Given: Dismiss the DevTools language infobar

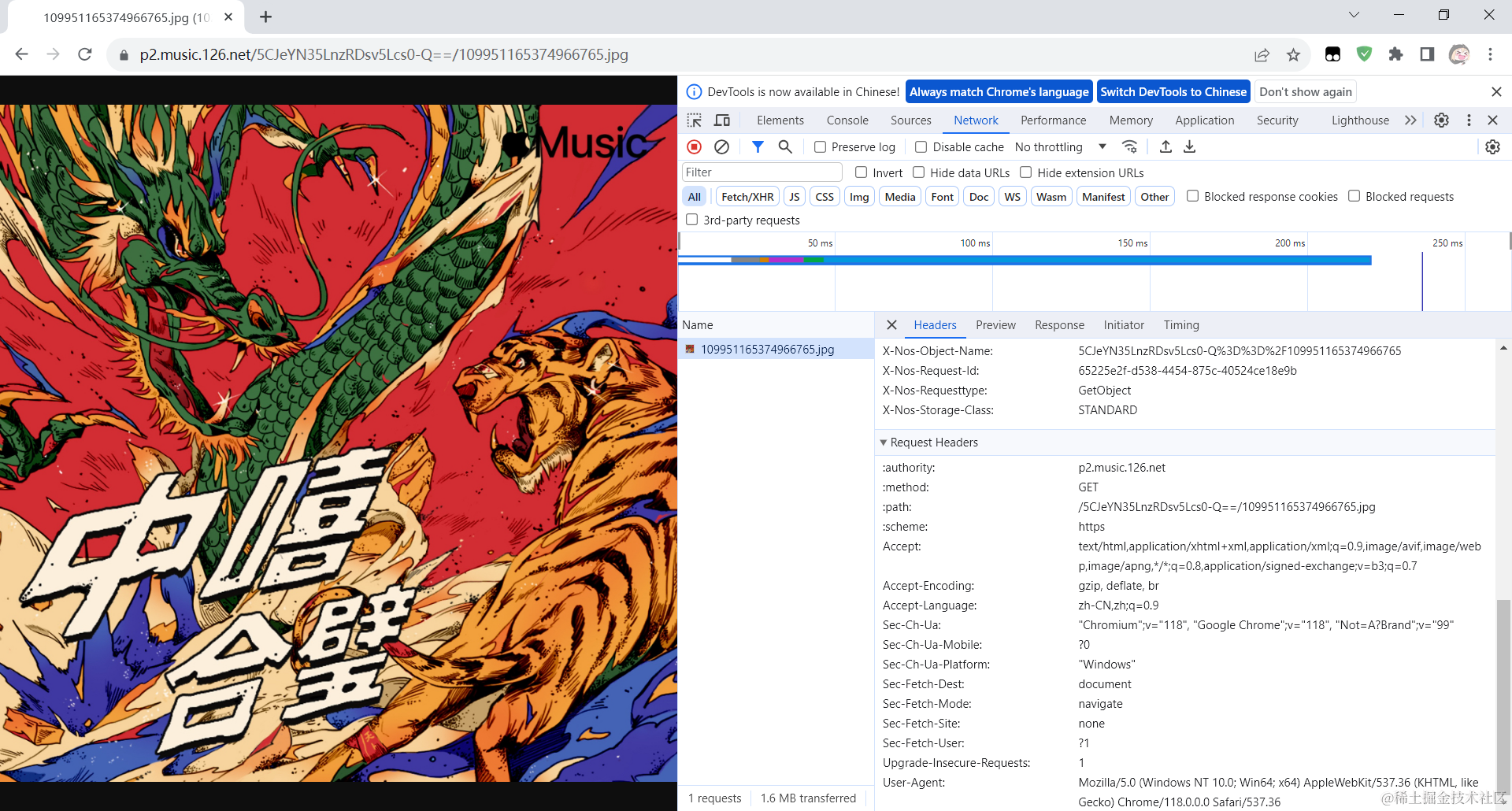Looking at the screenshot, I should 1496,92.
